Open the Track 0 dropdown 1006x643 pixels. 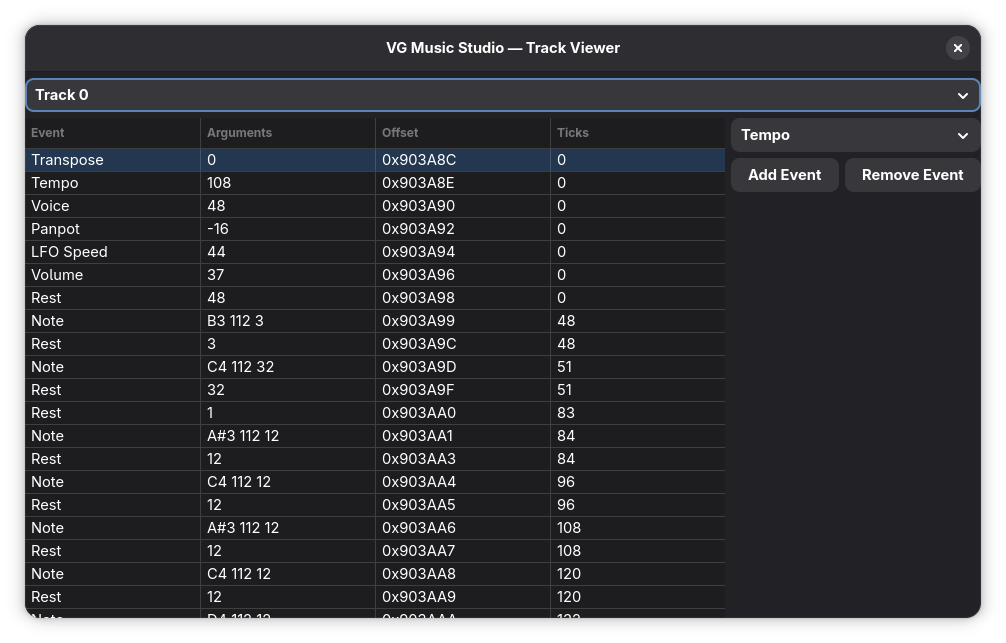(x=502, y=95)
